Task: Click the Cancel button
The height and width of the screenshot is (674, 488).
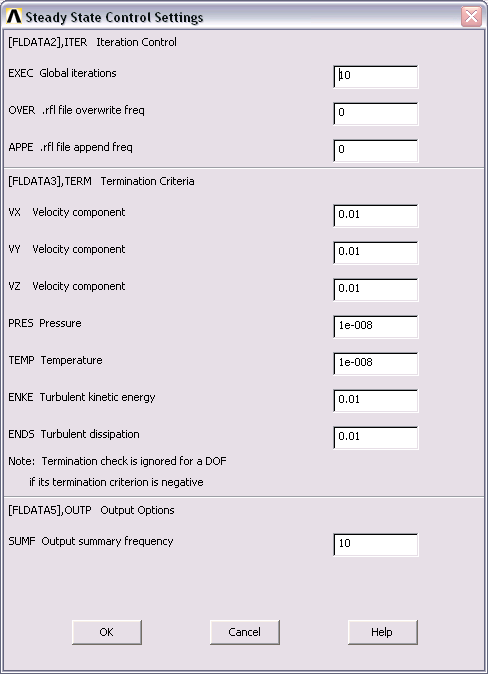Action: (x=245, y=632)
